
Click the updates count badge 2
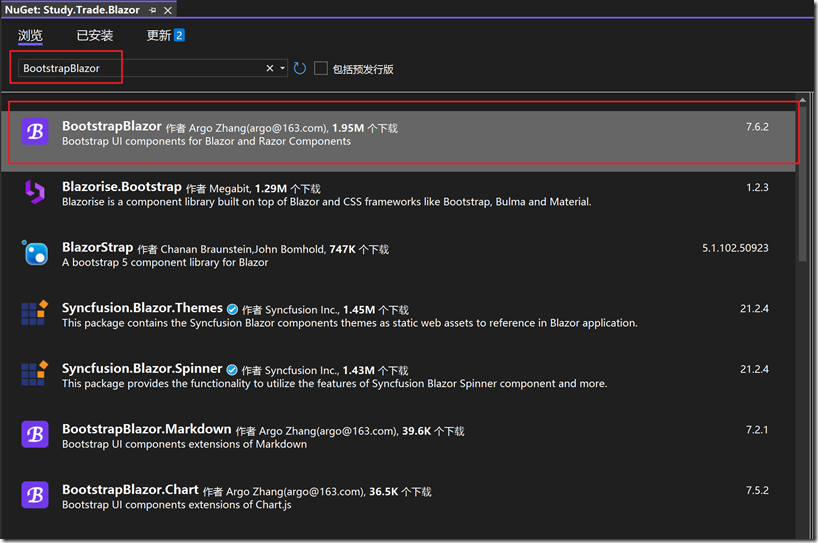click(179, 35)
